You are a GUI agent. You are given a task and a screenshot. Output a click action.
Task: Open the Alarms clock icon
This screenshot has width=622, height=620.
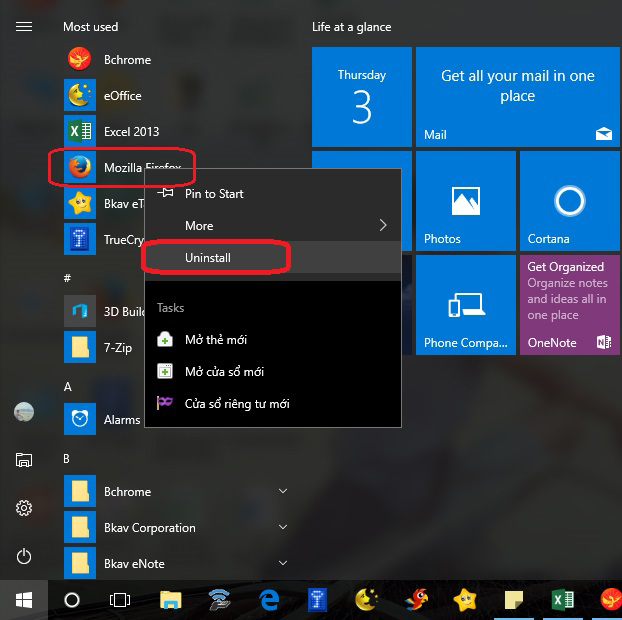pyautogui.click(x=80, y=419)
